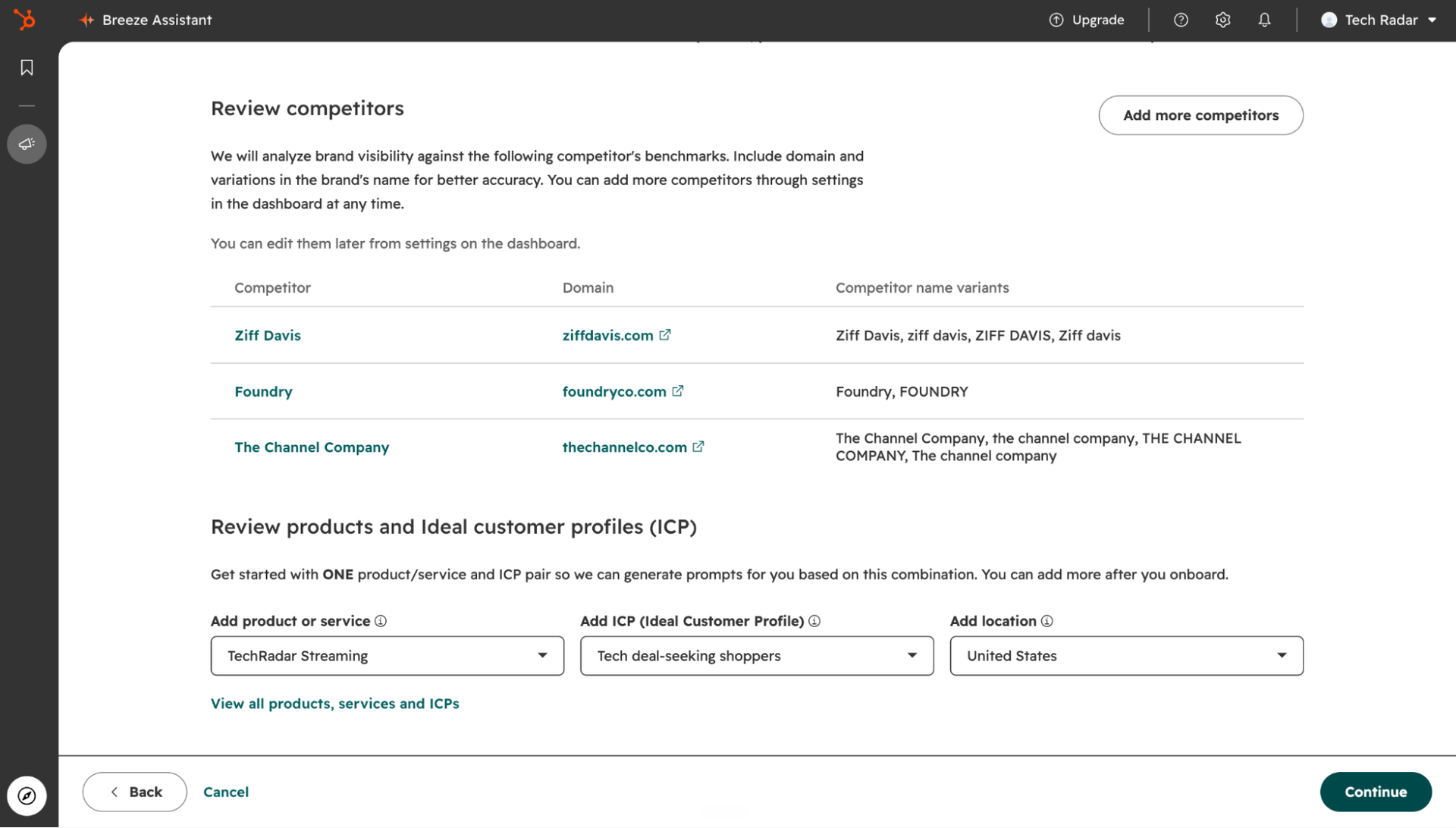
Task: Open the Foundry competitor link
Action: (263, 391)
